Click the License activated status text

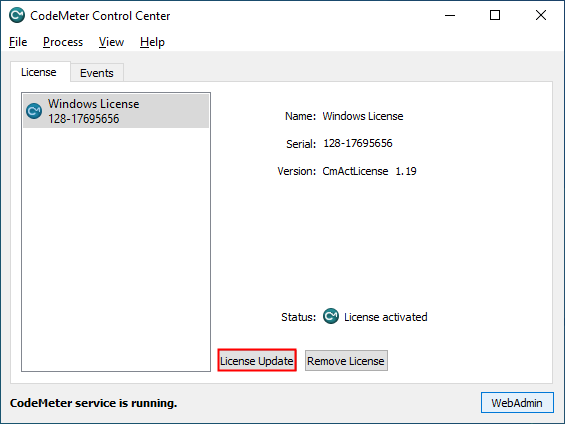pos(386,317)
